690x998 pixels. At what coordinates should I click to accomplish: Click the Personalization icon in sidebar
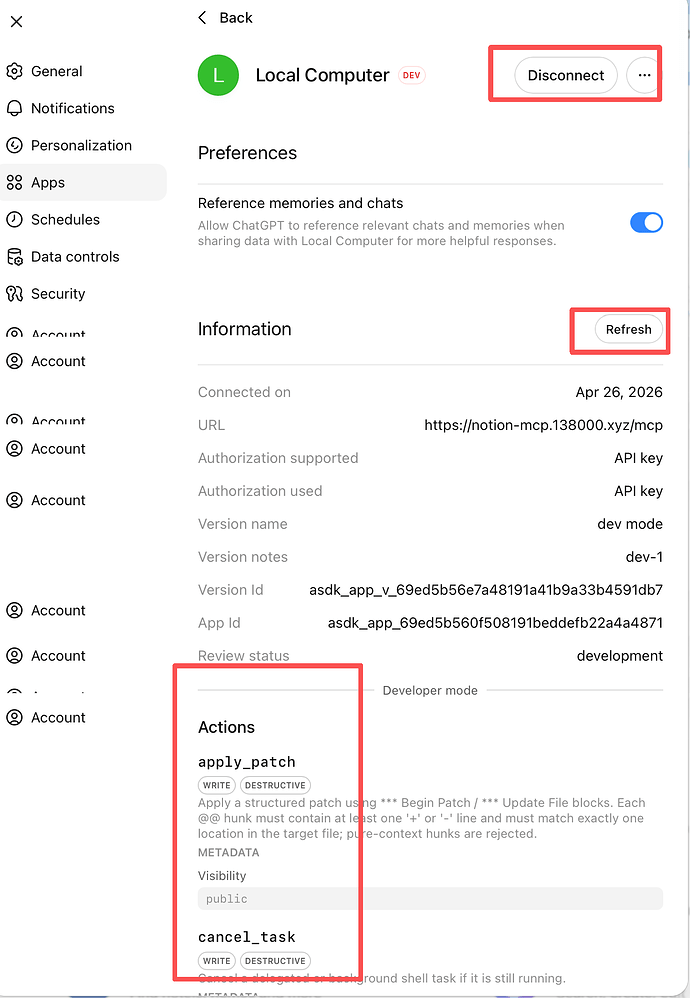point(15,145)
